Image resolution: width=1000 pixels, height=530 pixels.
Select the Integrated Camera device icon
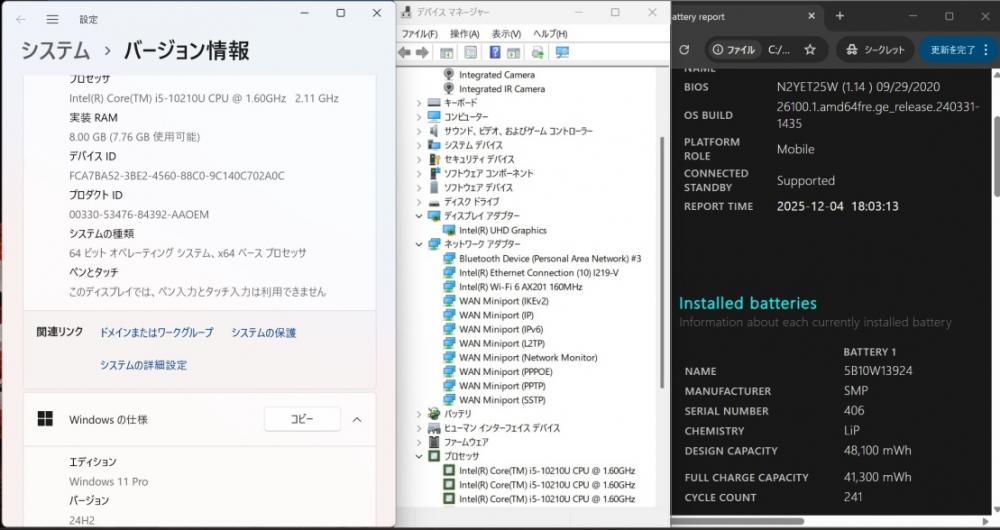pyautogui.click(x=449, y=75)
